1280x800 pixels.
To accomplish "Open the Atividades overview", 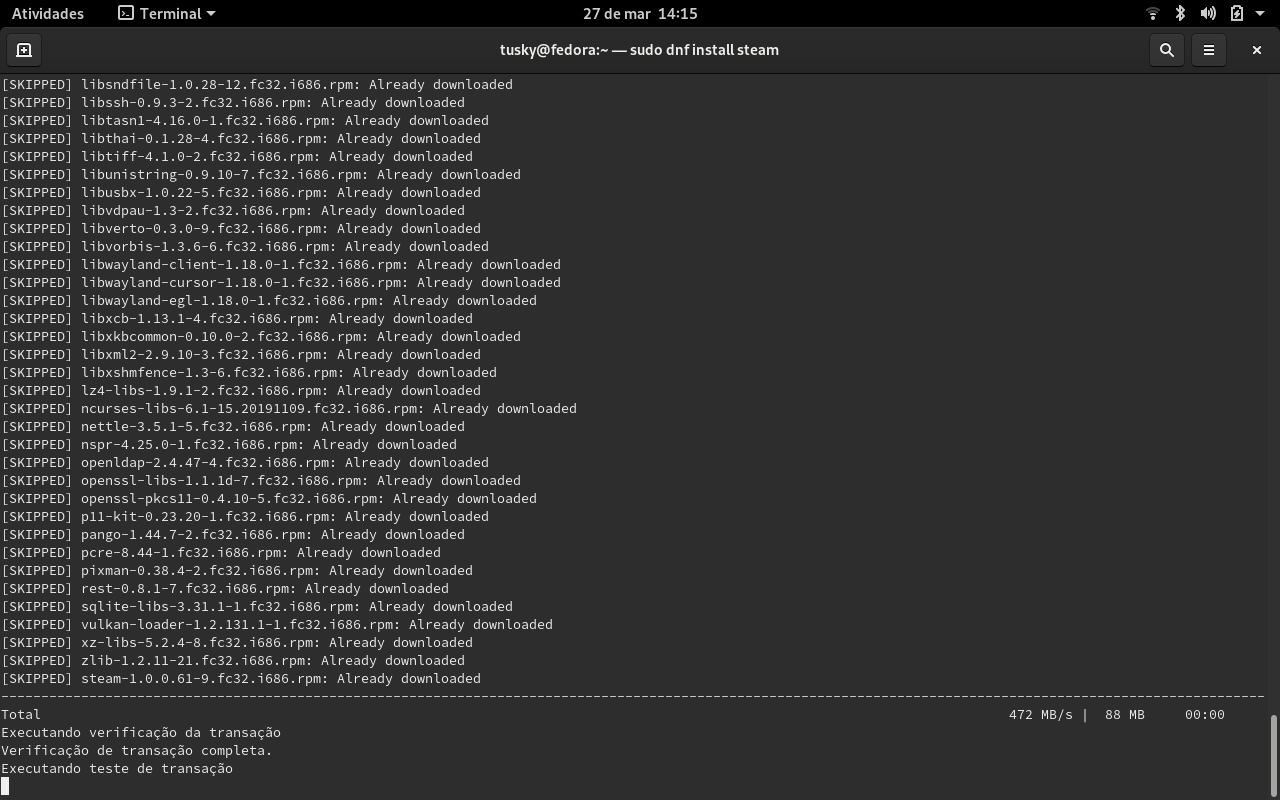I will [47, 14].
